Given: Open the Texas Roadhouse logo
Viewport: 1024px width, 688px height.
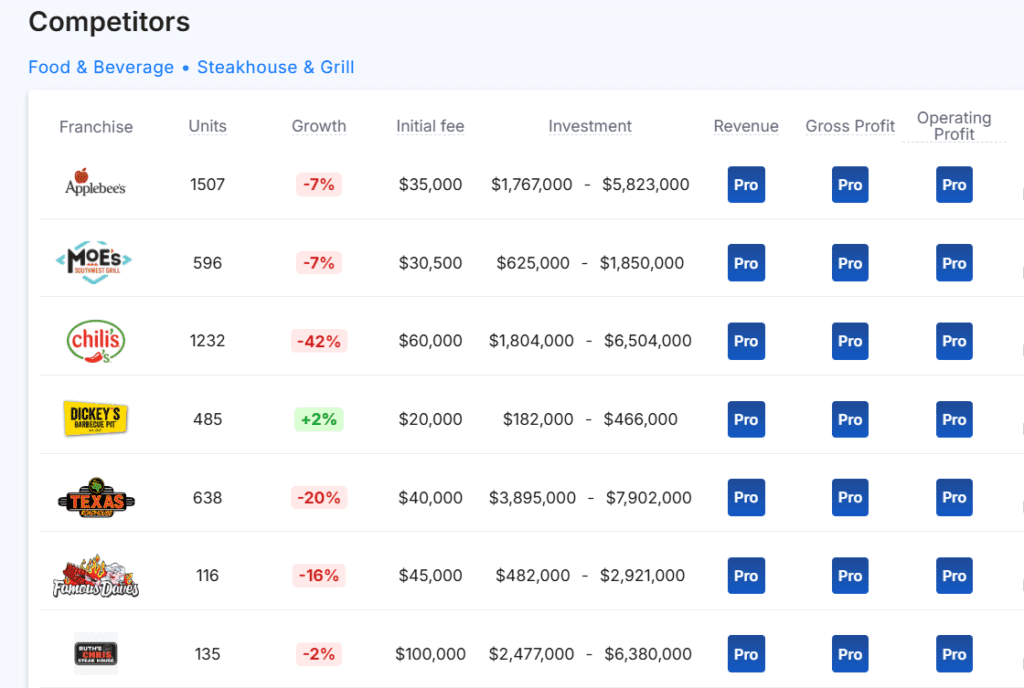Looking at the screenshot, I should click(x=96, y=497).
